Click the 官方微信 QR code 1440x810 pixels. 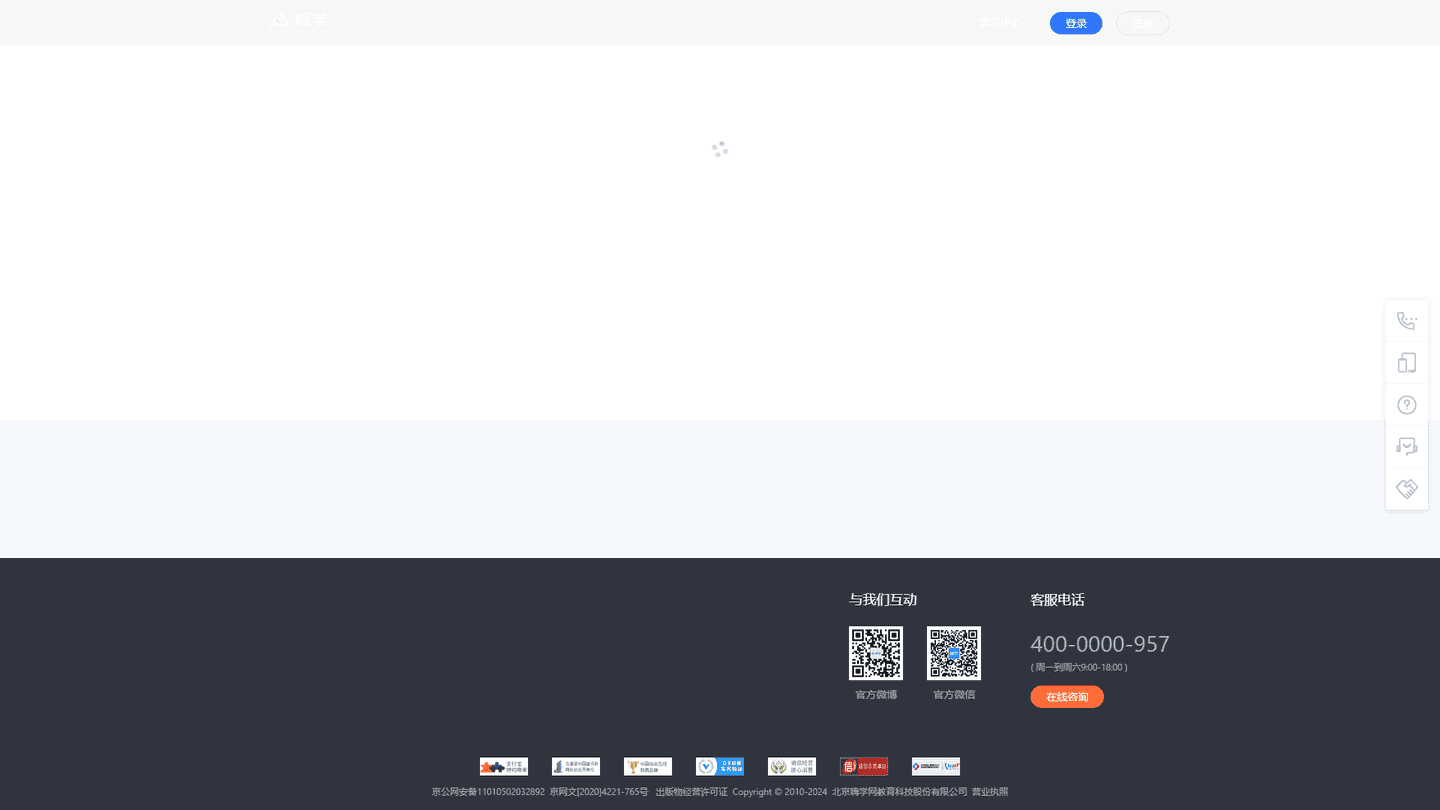pos(954,653)
